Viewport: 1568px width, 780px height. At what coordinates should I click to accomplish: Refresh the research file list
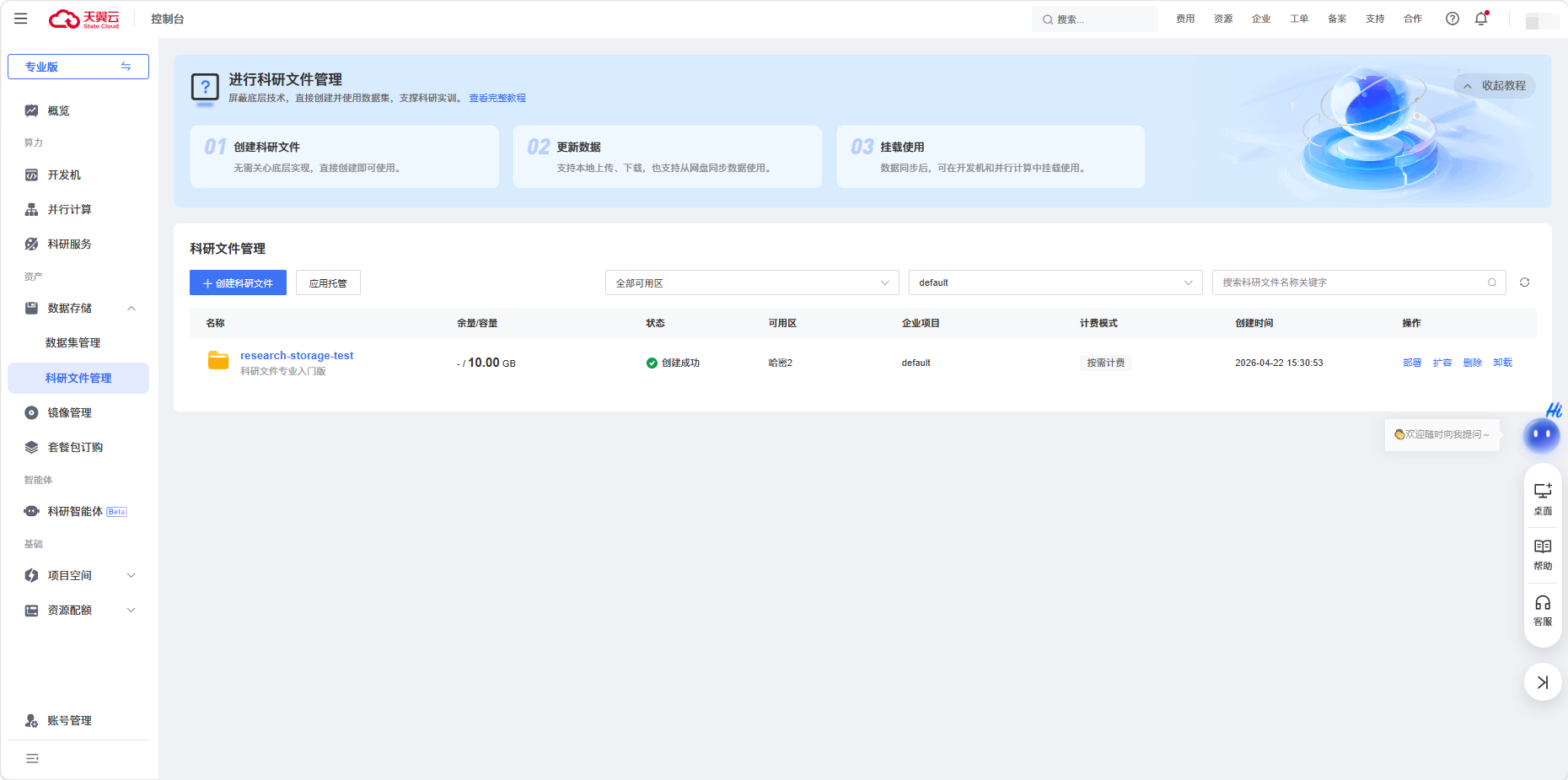coord(1524,282)
